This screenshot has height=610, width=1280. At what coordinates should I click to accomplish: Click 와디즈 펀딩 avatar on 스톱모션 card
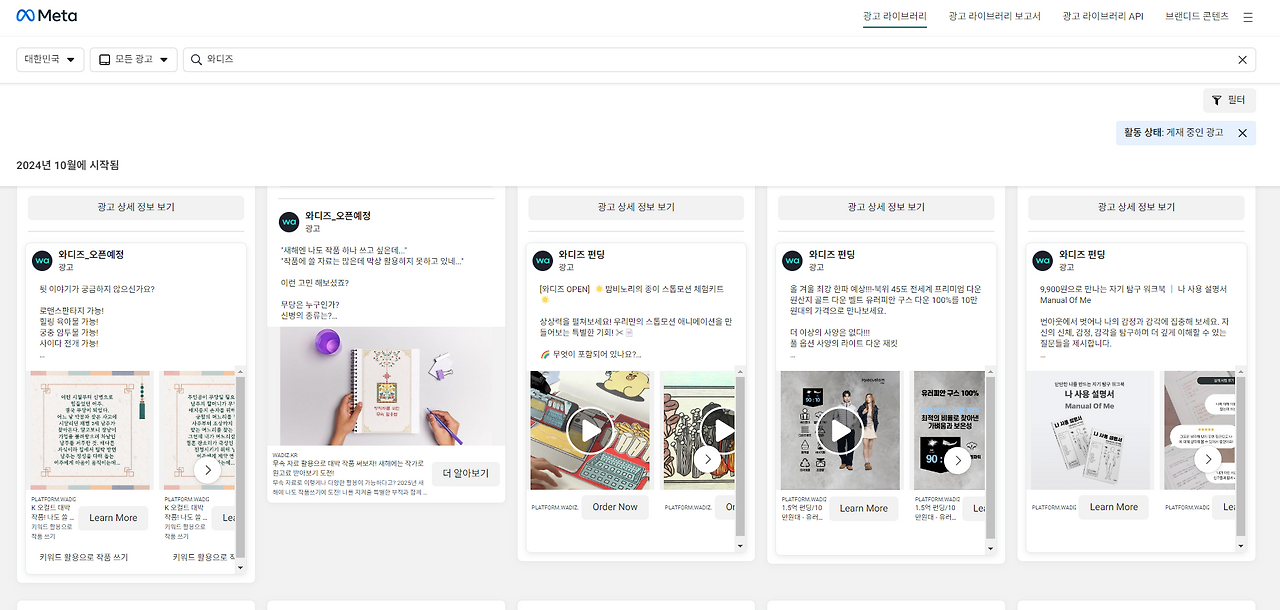pyautogui.click(x=542, y=261)
